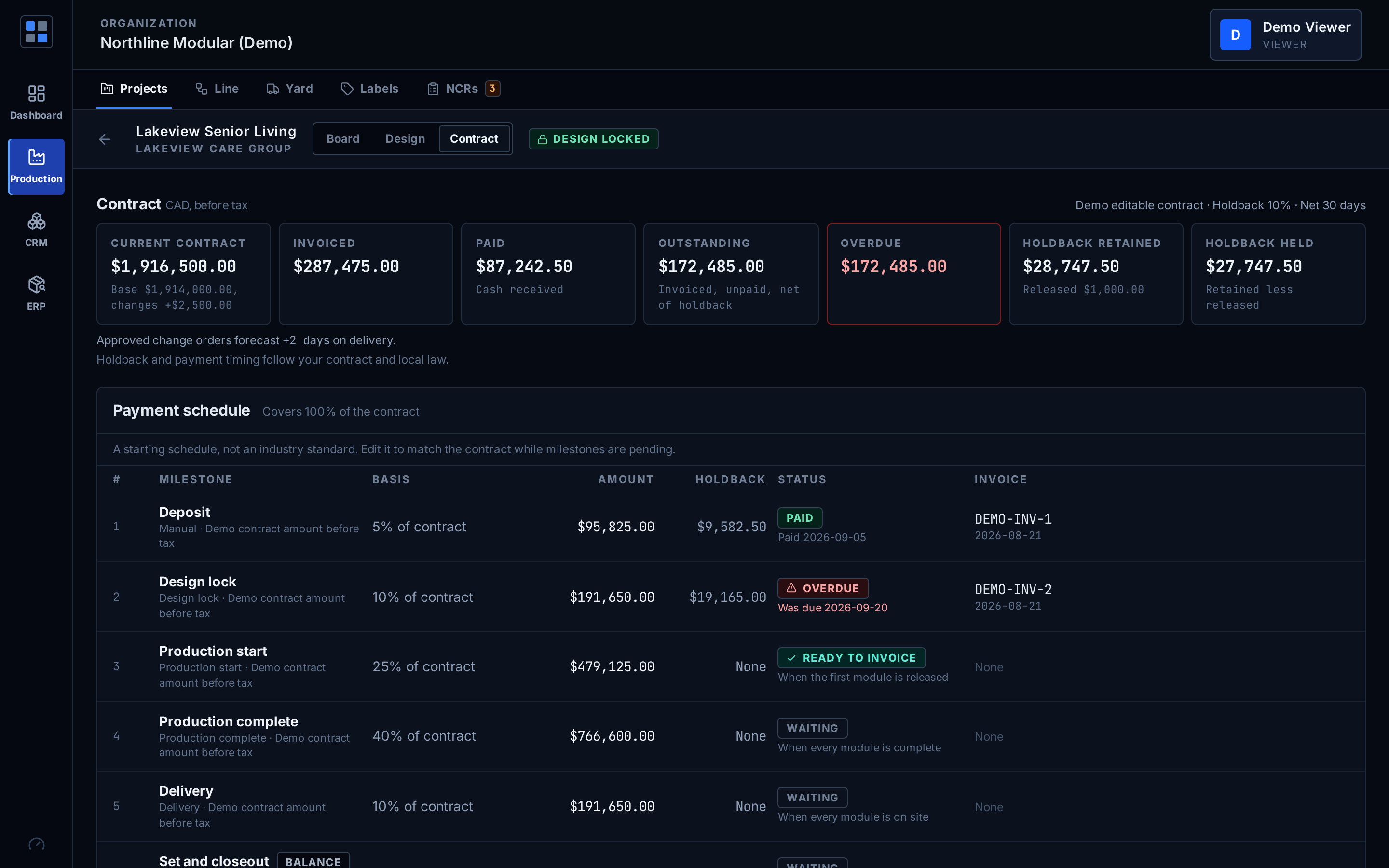Click the Holdback Held card
Viewport: 1389px width, 868px height.
pyautogui.click(x=1278, y=274)
